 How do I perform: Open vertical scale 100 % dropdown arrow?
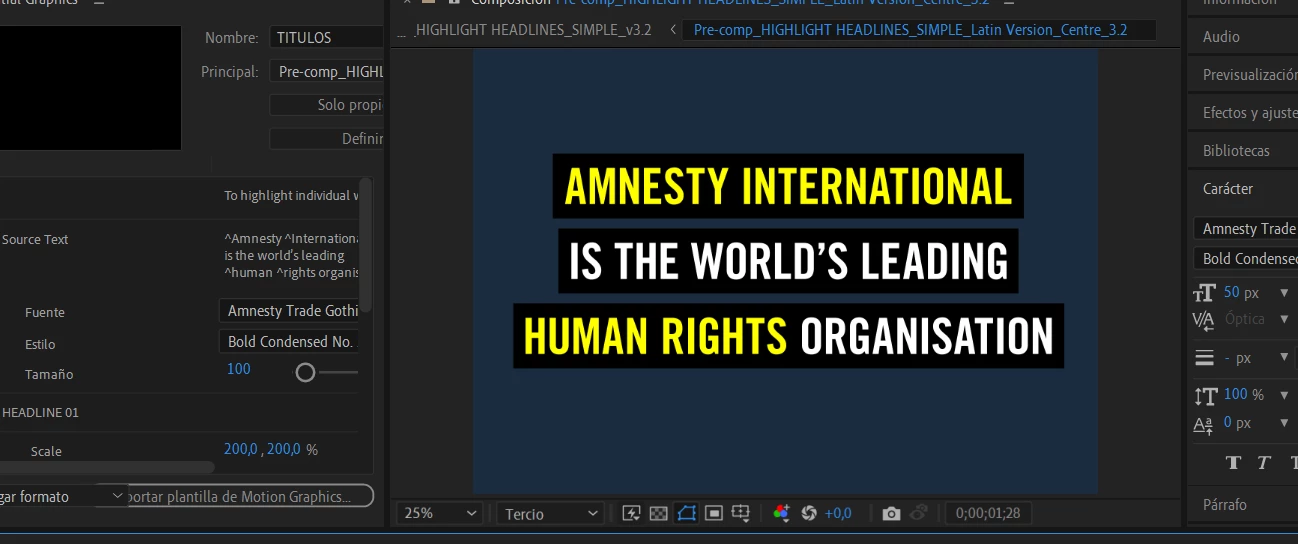(1285, 395)
